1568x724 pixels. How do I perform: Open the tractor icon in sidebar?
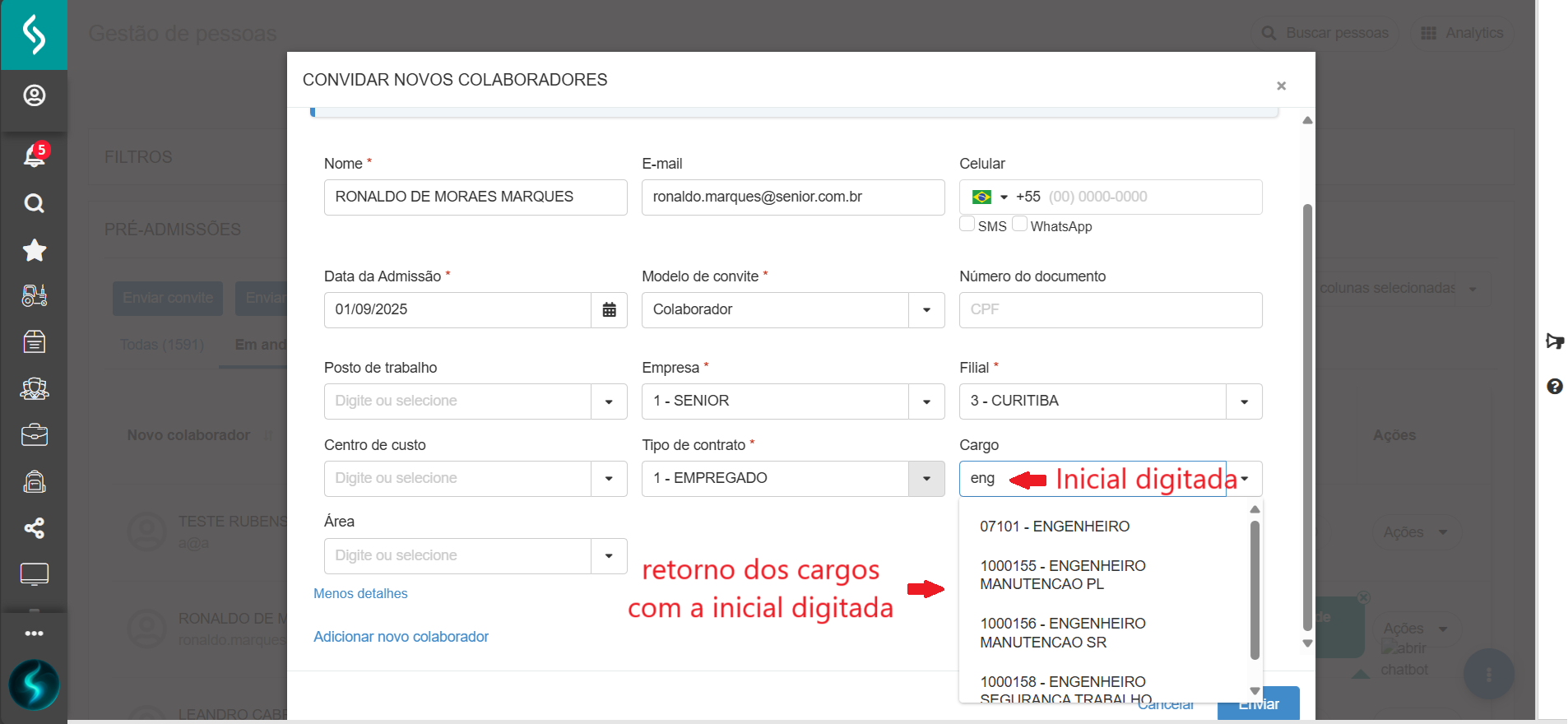[34, 295]
